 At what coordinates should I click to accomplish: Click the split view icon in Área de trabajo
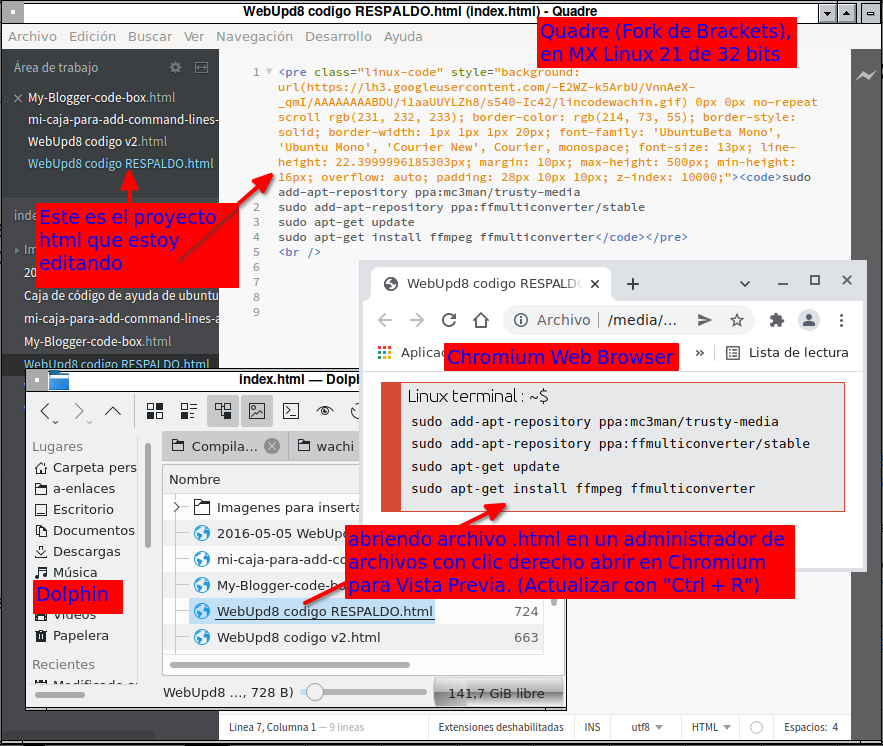[201, 68]
